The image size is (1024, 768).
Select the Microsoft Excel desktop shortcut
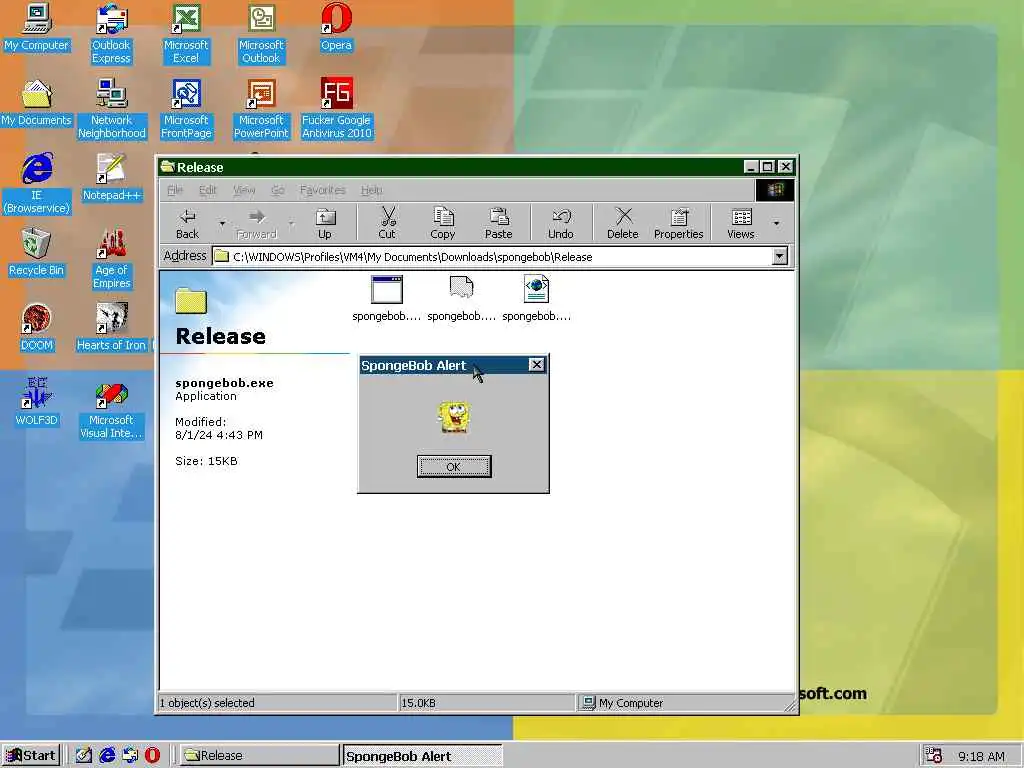[186, 34]
